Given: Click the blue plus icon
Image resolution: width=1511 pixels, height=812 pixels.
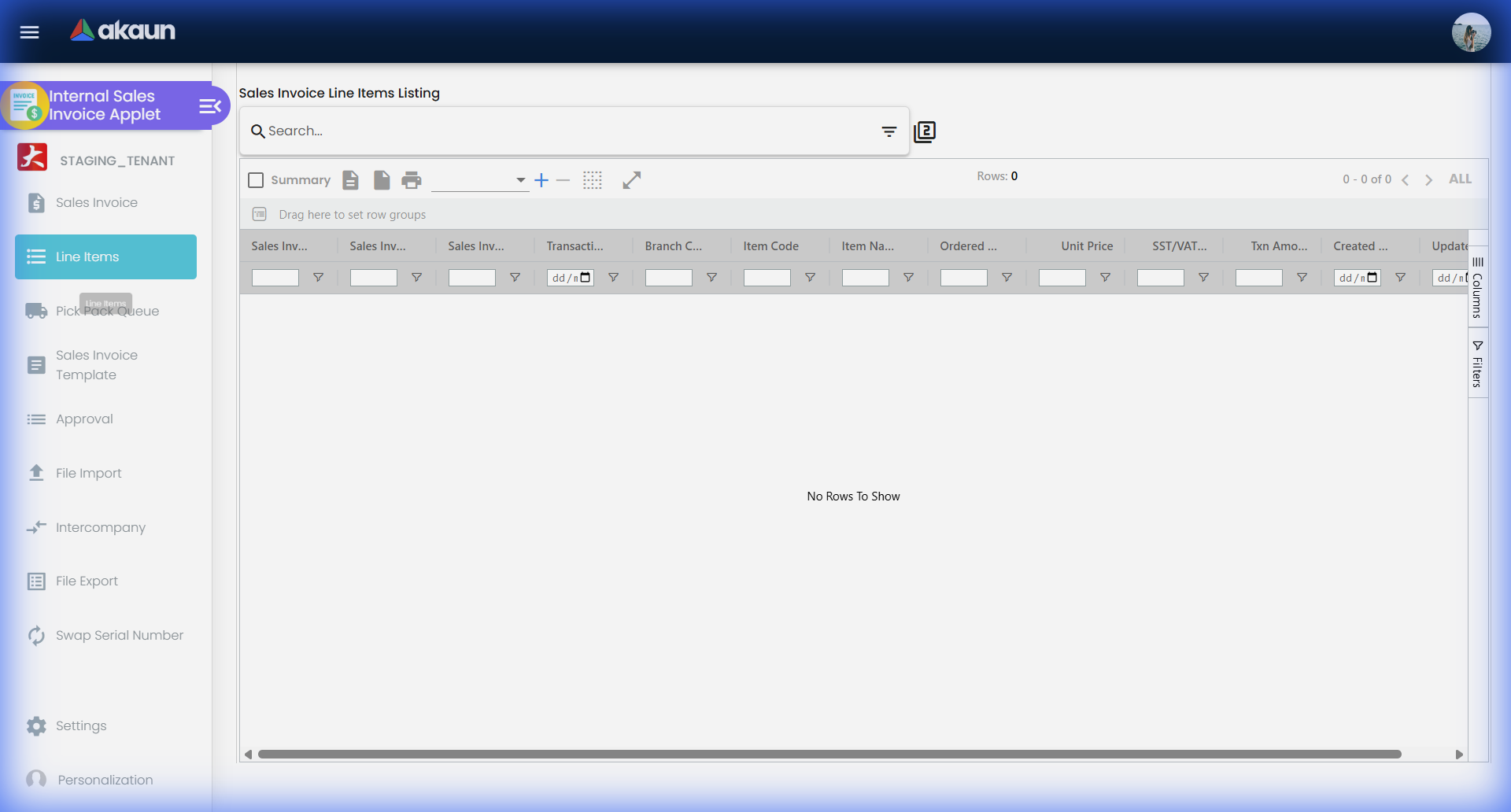Looking at the screenshot, I should [x=541, y=180].
